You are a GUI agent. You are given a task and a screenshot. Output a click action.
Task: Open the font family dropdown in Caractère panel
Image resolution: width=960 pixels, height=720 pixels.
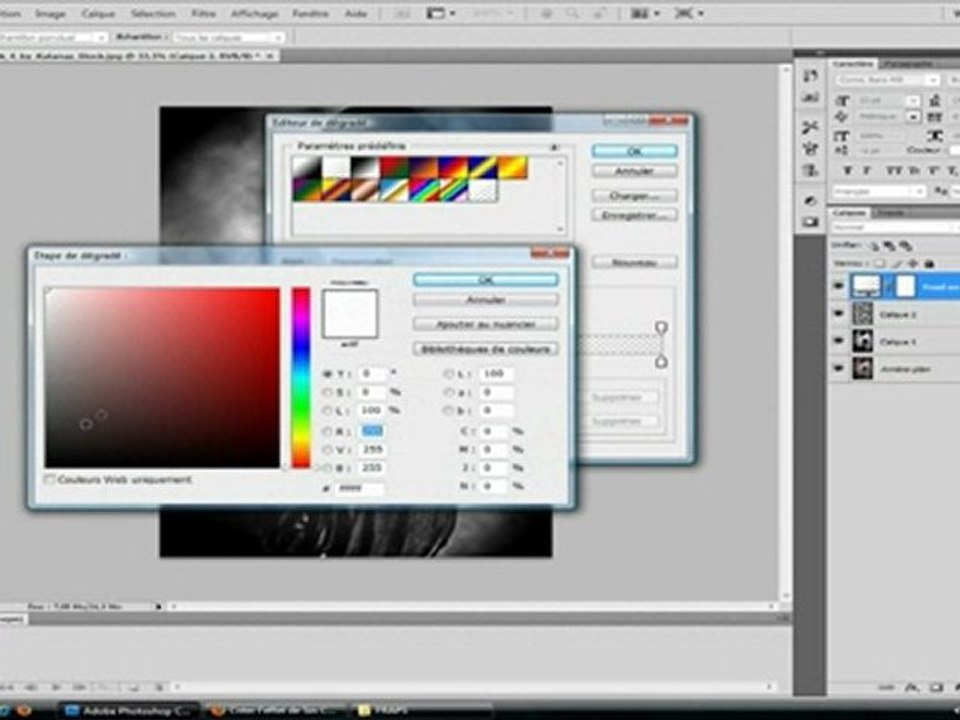coord(932,80)
